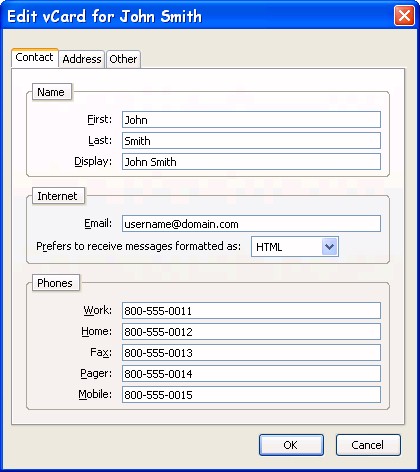This screenshot has width=420, height=472.
Task: Click the dropdown arrow next to HTML
Action: pos(329,247)
